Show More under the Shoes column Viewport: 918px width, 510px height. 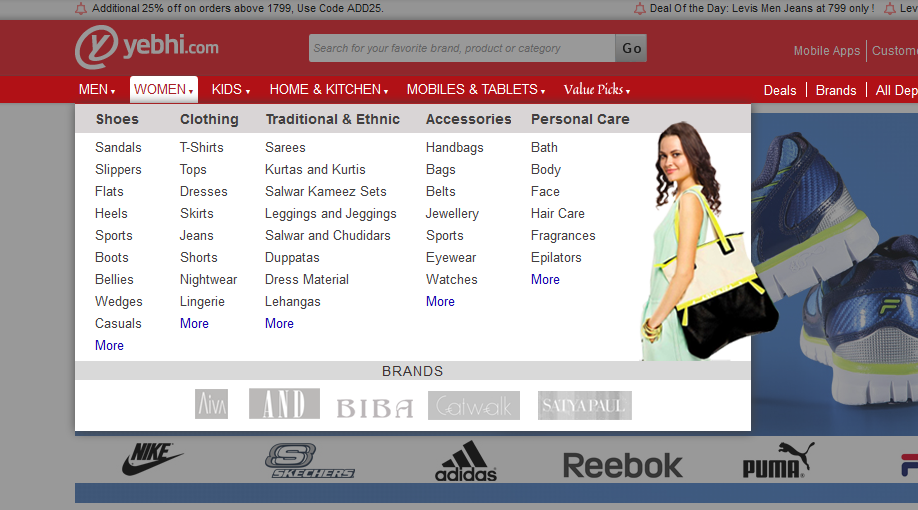(109, 345)
